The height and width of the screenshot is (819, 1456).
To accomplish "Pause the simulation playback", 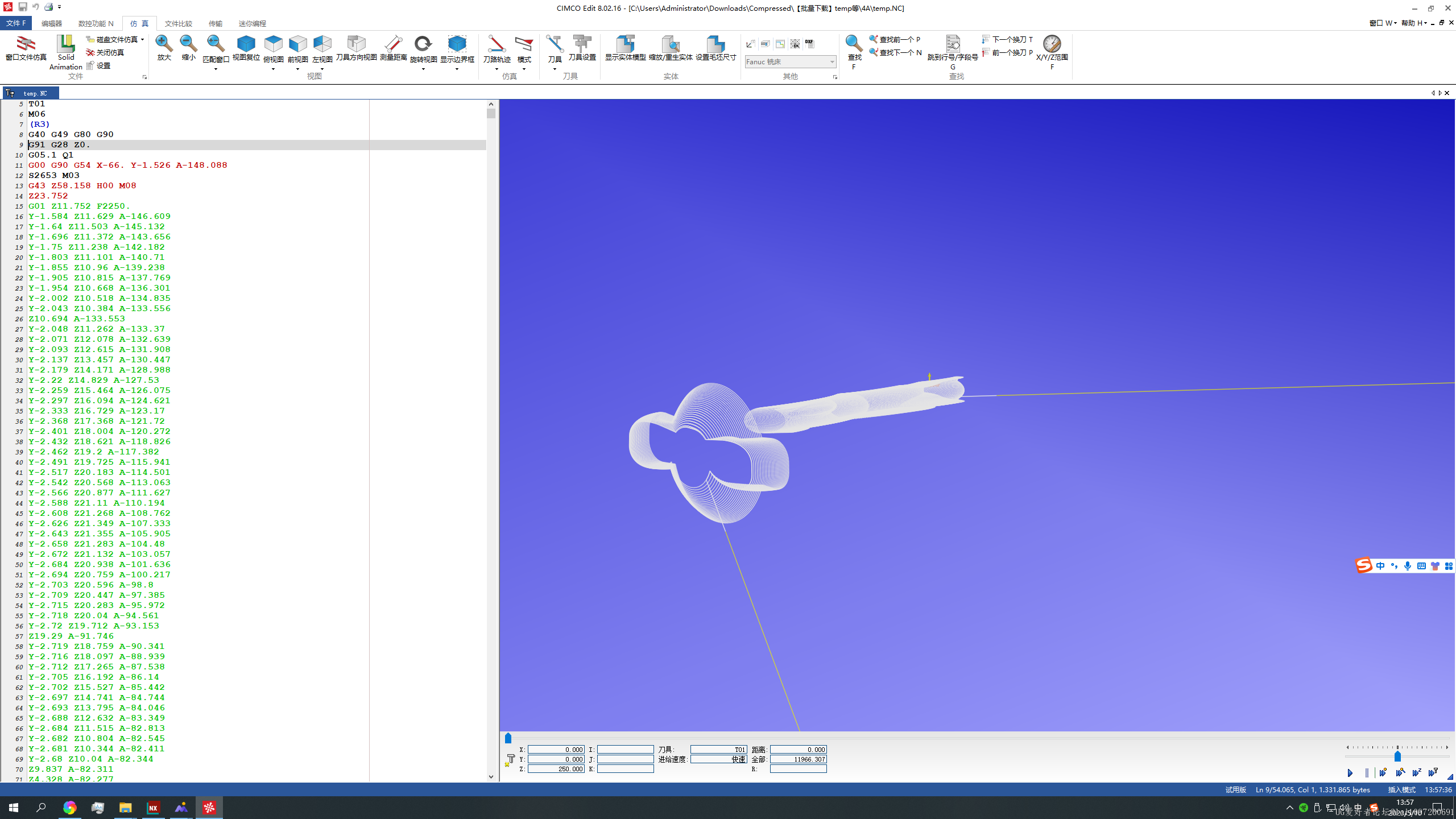I will pos(1366,773).
